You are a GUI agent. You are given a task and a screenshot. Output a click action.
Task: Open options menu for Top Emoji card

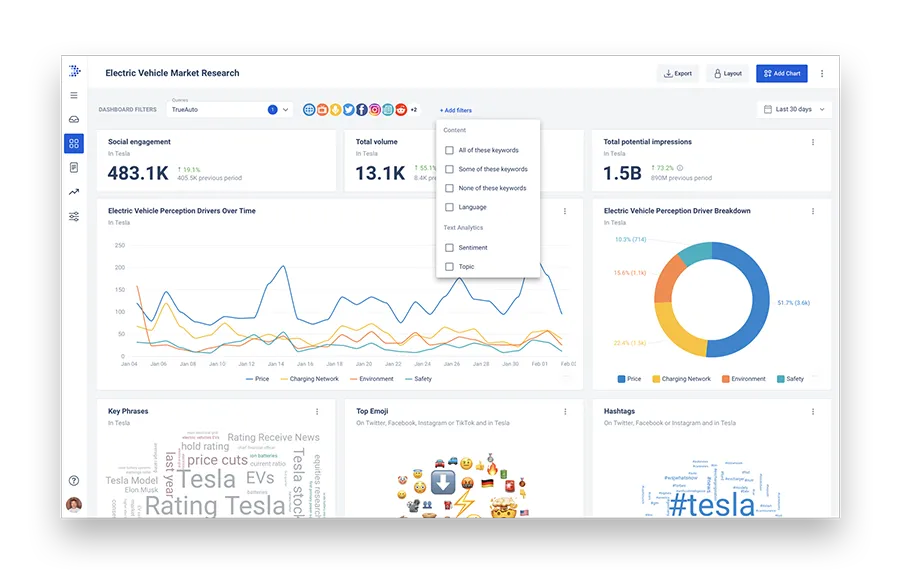click(565, 412)
